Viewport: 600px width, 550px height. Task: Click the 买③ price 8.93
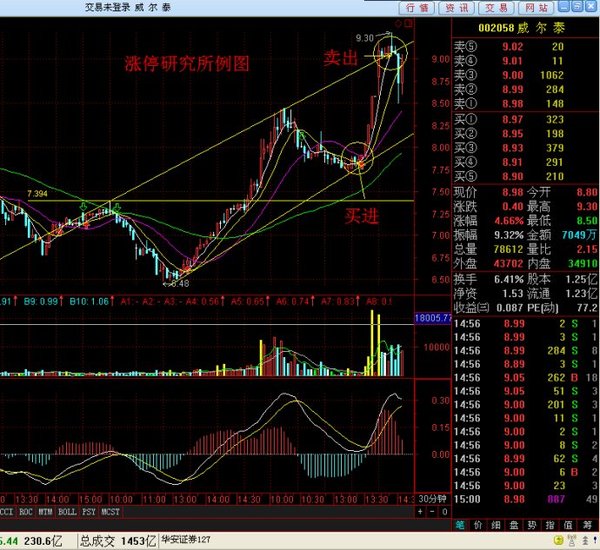(512, 148)
